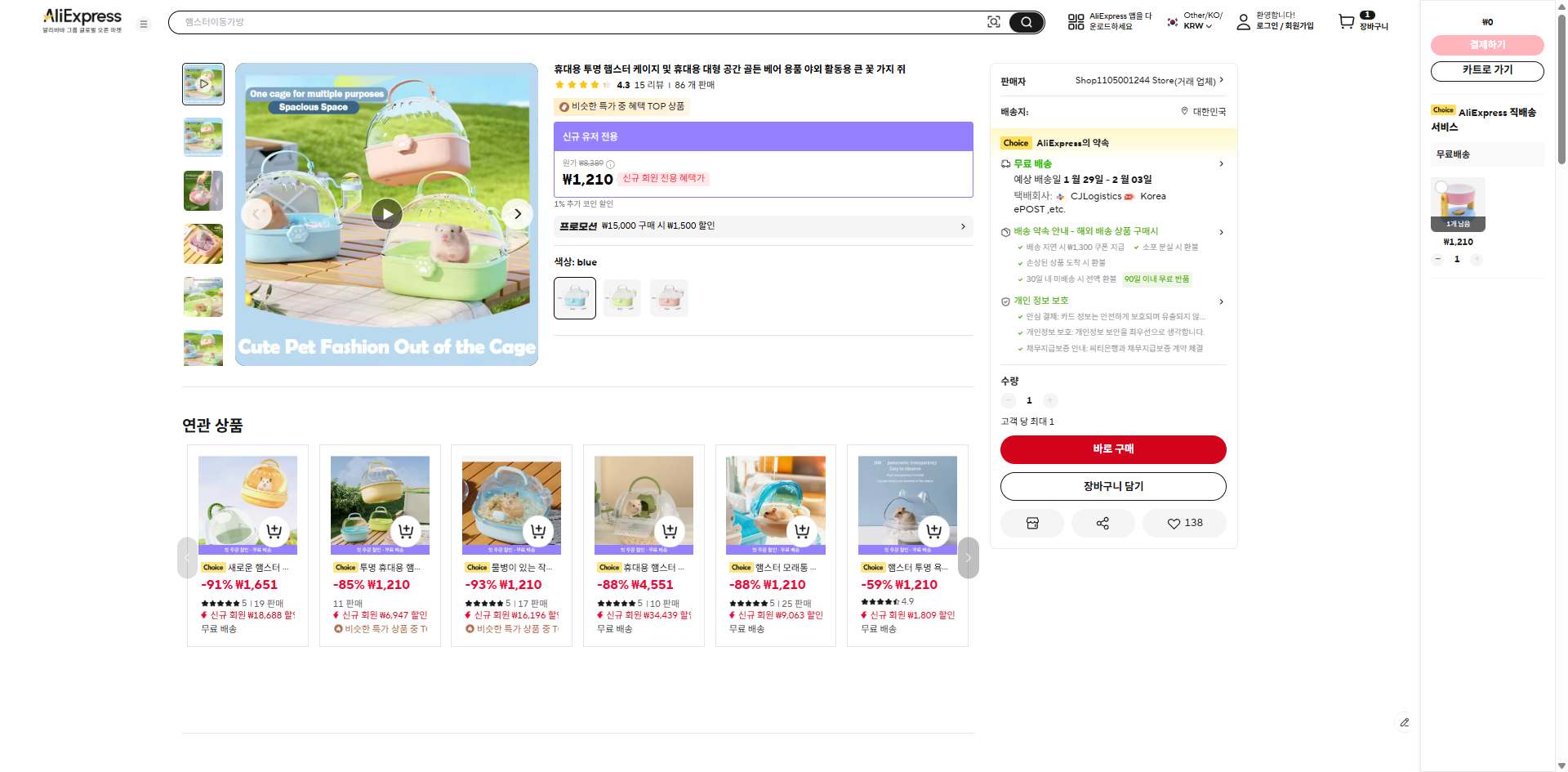Select the green color option

point(622,297)
